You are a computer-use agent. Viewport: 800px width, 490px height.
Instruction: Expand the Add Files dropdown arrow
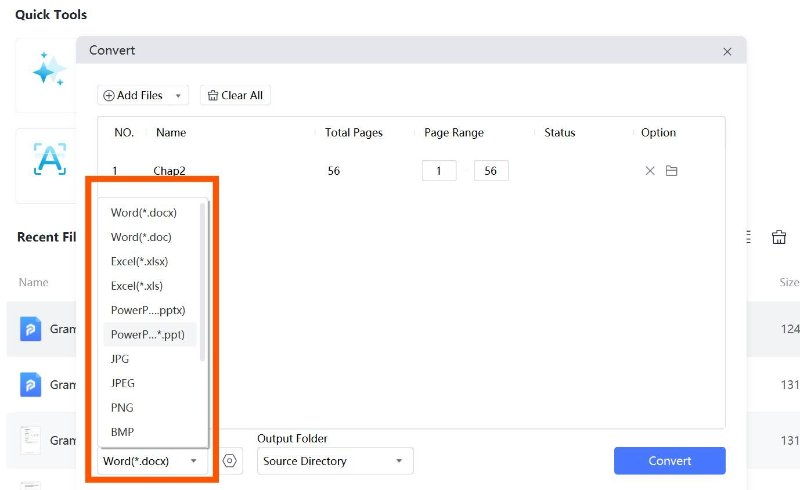coord(178,96)
